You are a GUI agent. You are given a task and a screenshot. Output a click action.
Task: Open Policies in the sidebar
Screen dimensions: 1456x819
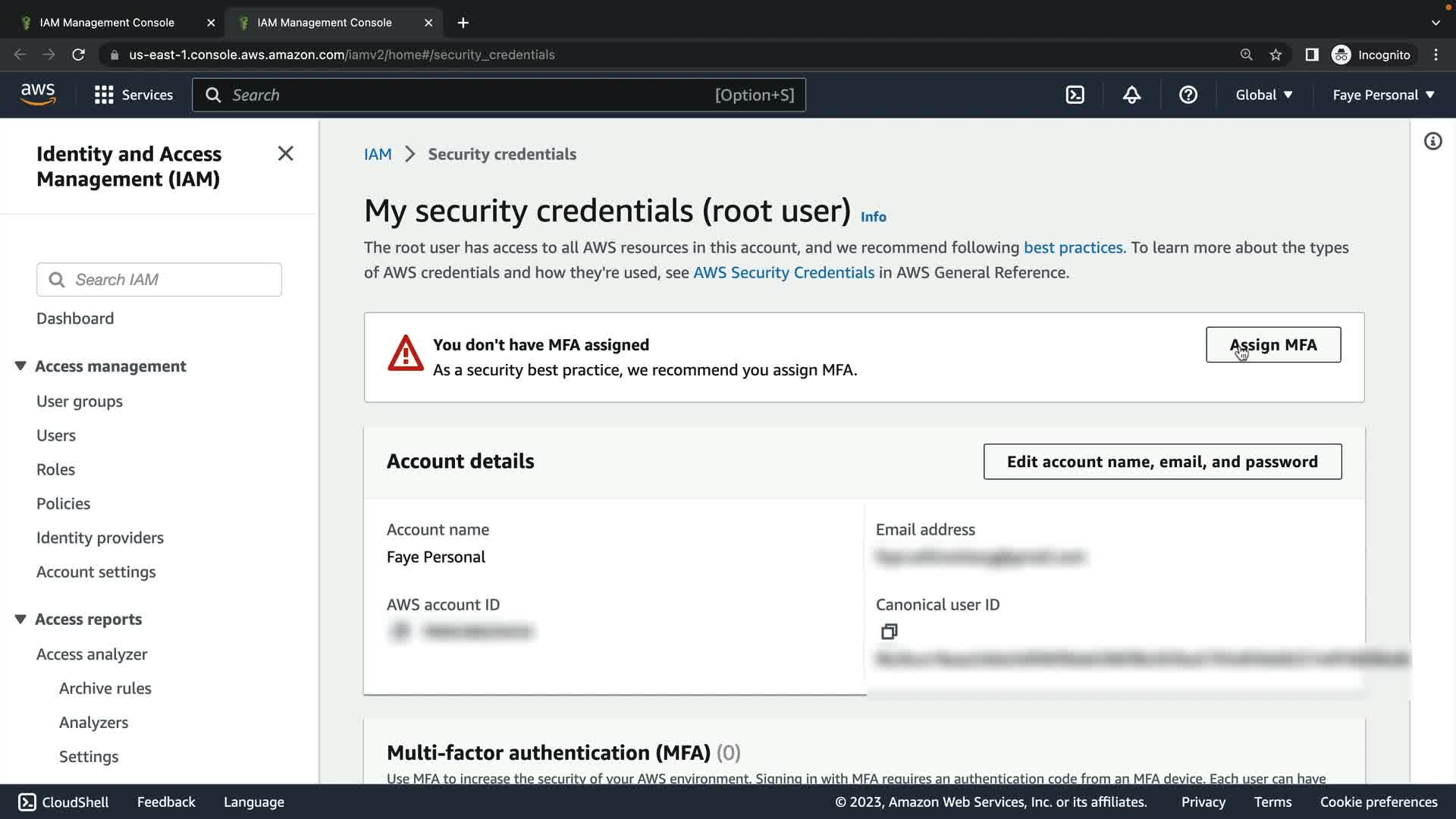tap(63, 504)
